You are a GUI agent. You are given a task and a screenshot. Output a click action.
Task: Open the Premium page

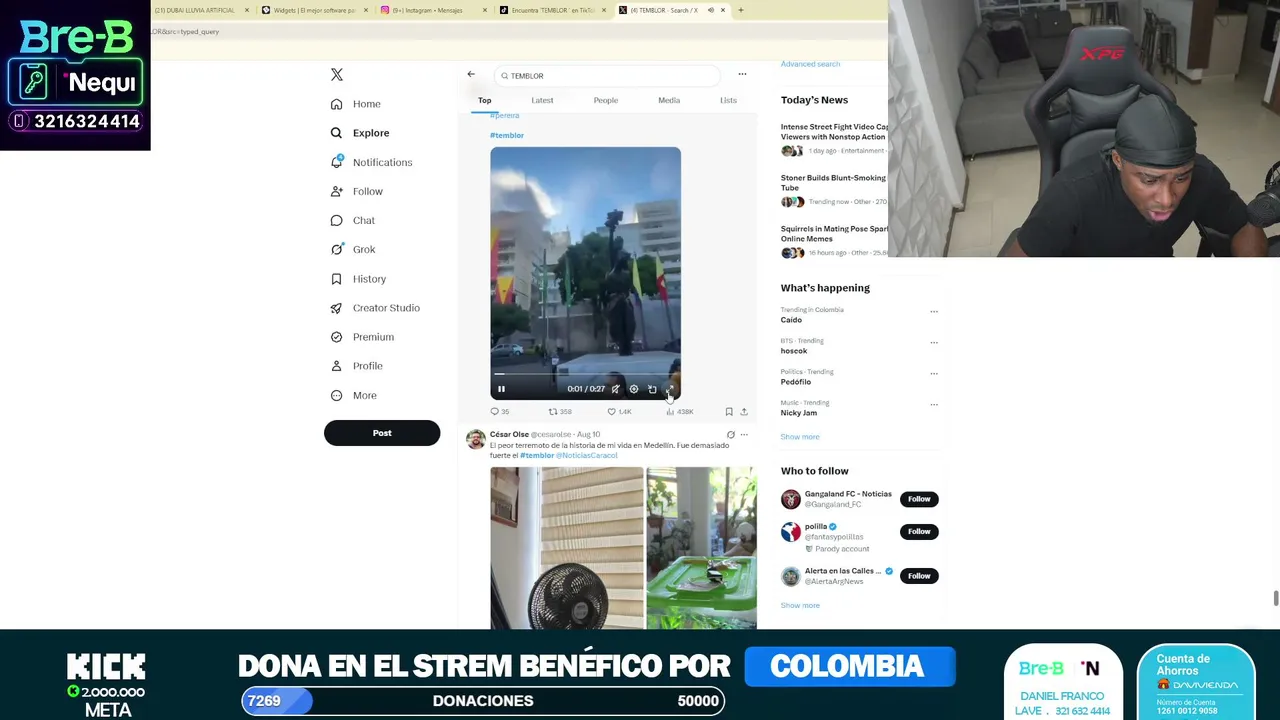[362, 337]
